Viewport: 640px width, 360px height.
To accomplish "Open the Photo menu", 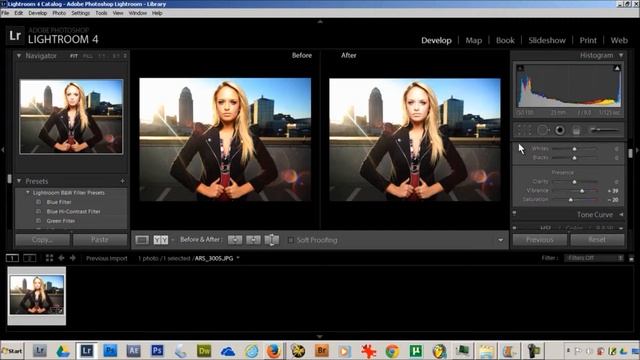I will tap(59, 13).
